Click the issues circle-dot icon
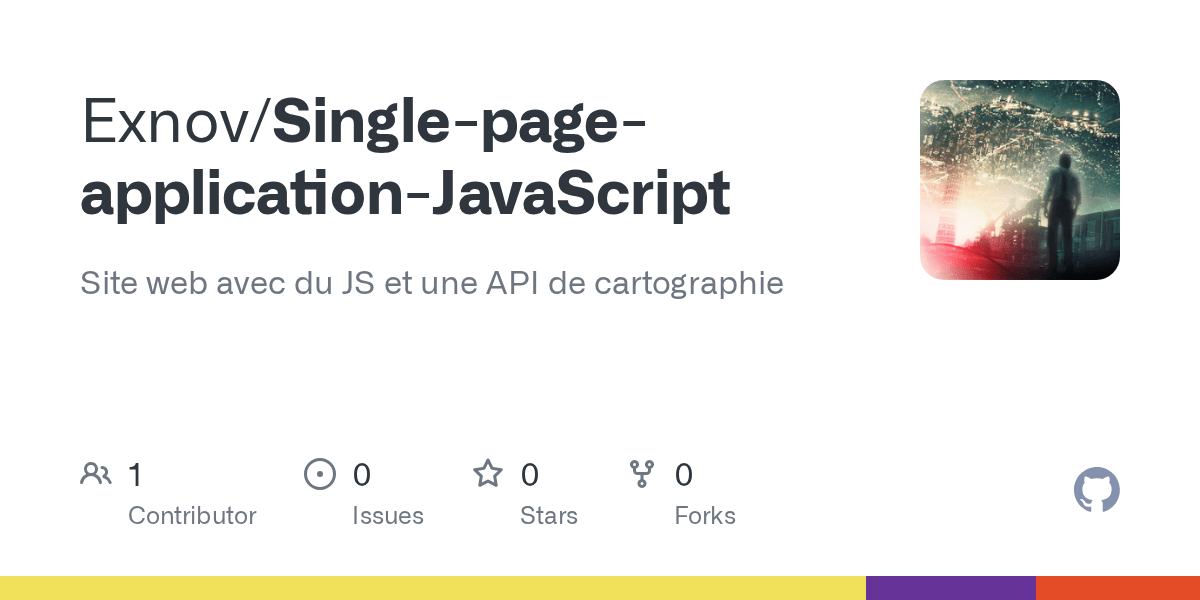 320,474
